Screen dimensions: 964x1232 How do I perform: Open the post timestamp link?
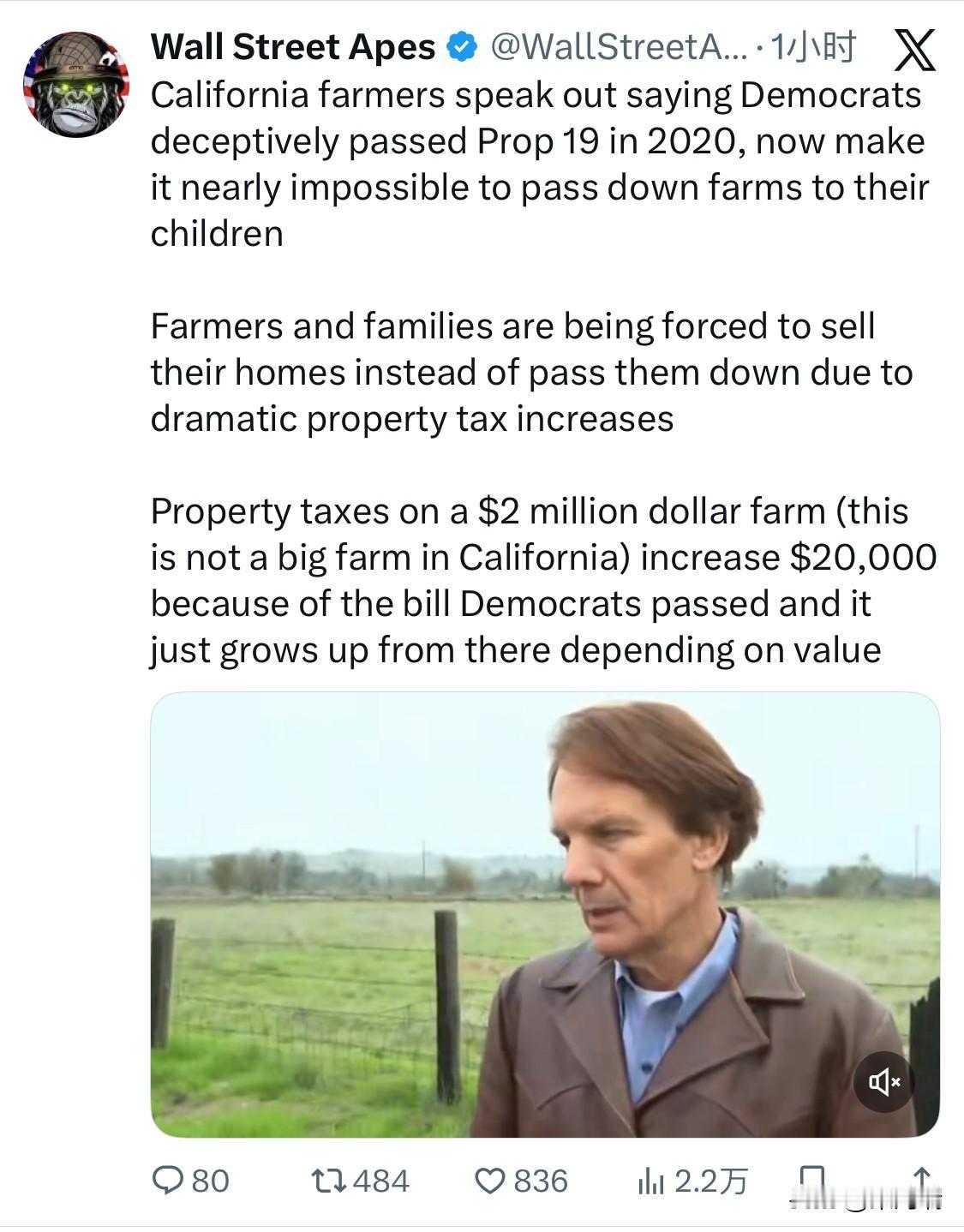click(x=812, y=47)
